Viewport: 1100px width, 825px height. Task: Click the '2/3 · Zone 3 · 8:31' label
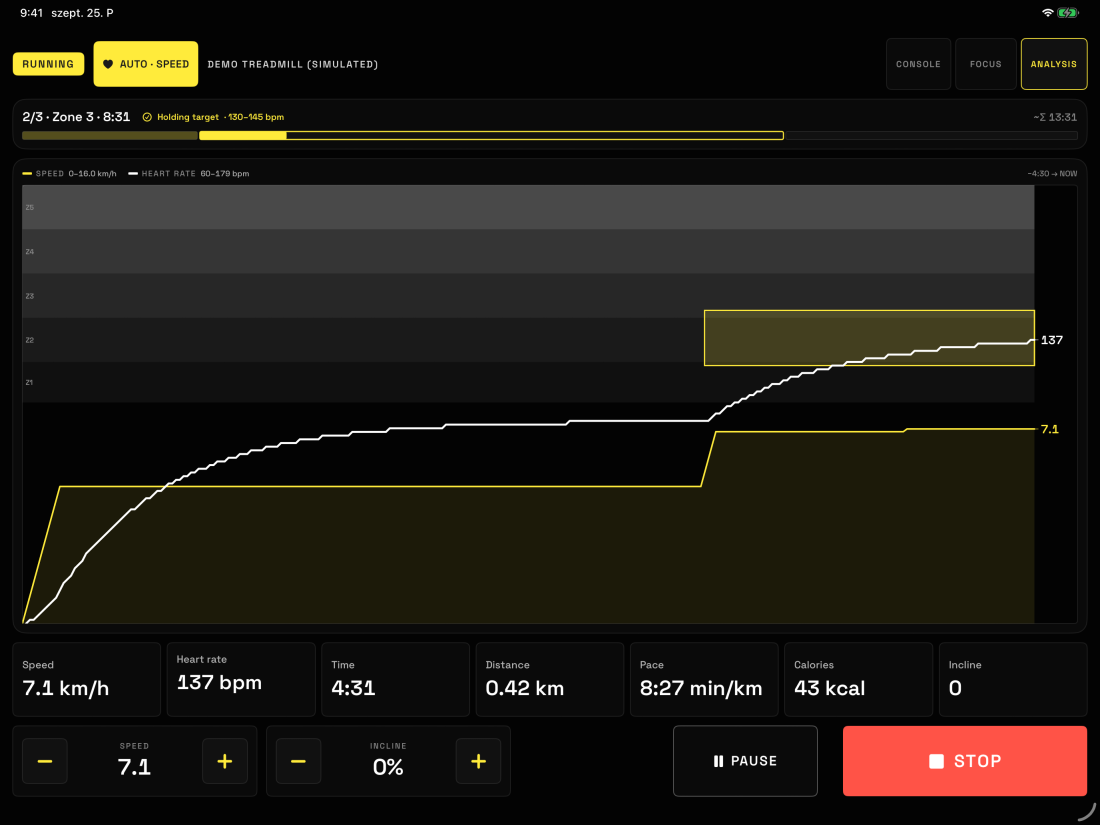[76, 117]
